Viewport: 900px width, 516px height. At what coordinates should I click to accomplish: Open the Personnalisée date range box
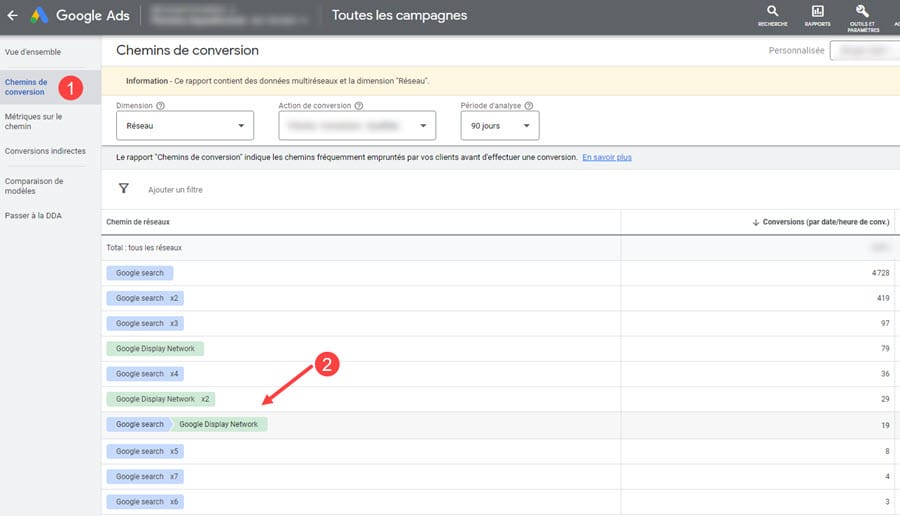click(864, 51)
